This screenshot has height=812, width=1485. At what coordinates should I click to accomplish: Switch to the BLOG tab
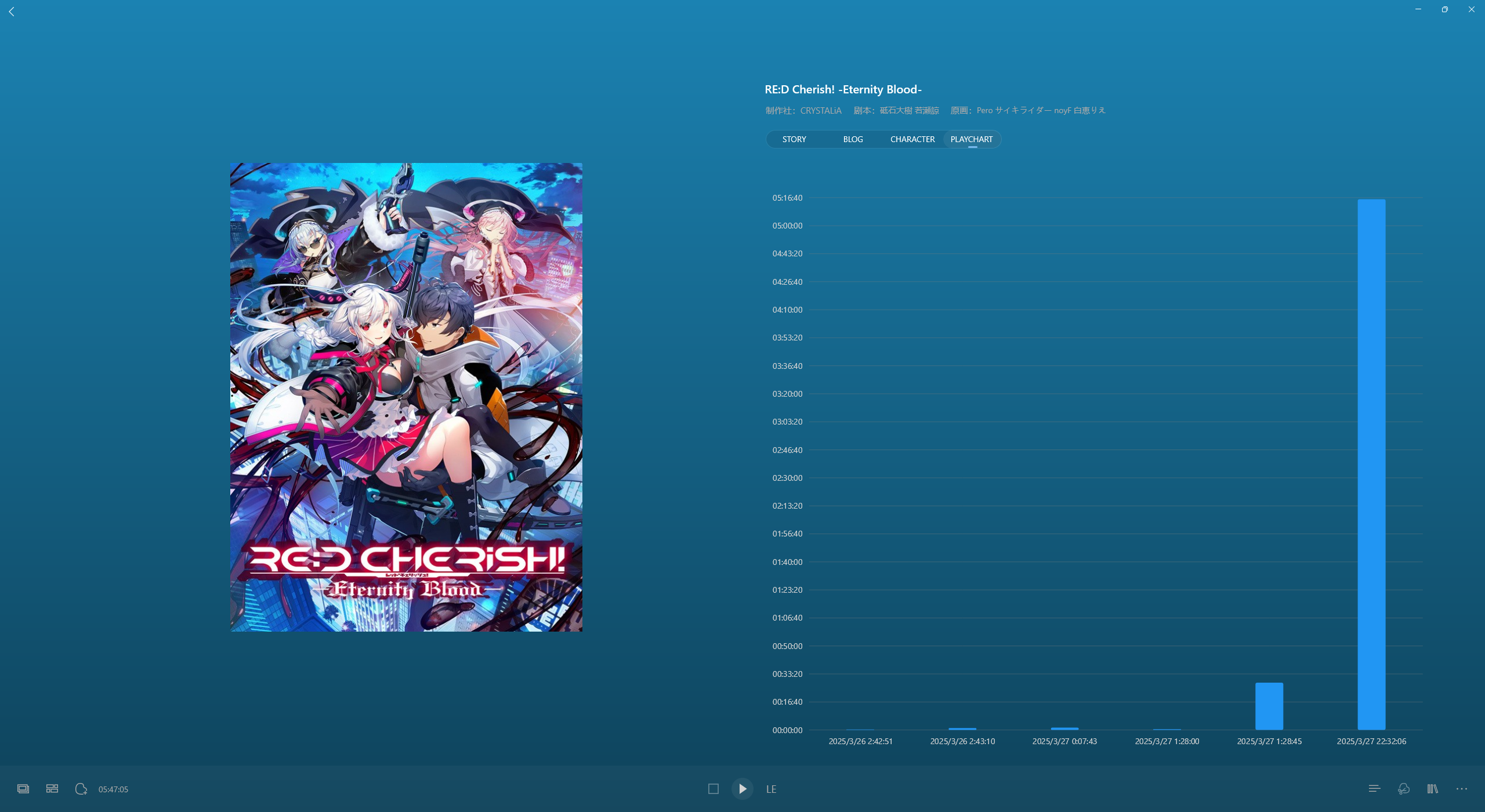[853, 139]
